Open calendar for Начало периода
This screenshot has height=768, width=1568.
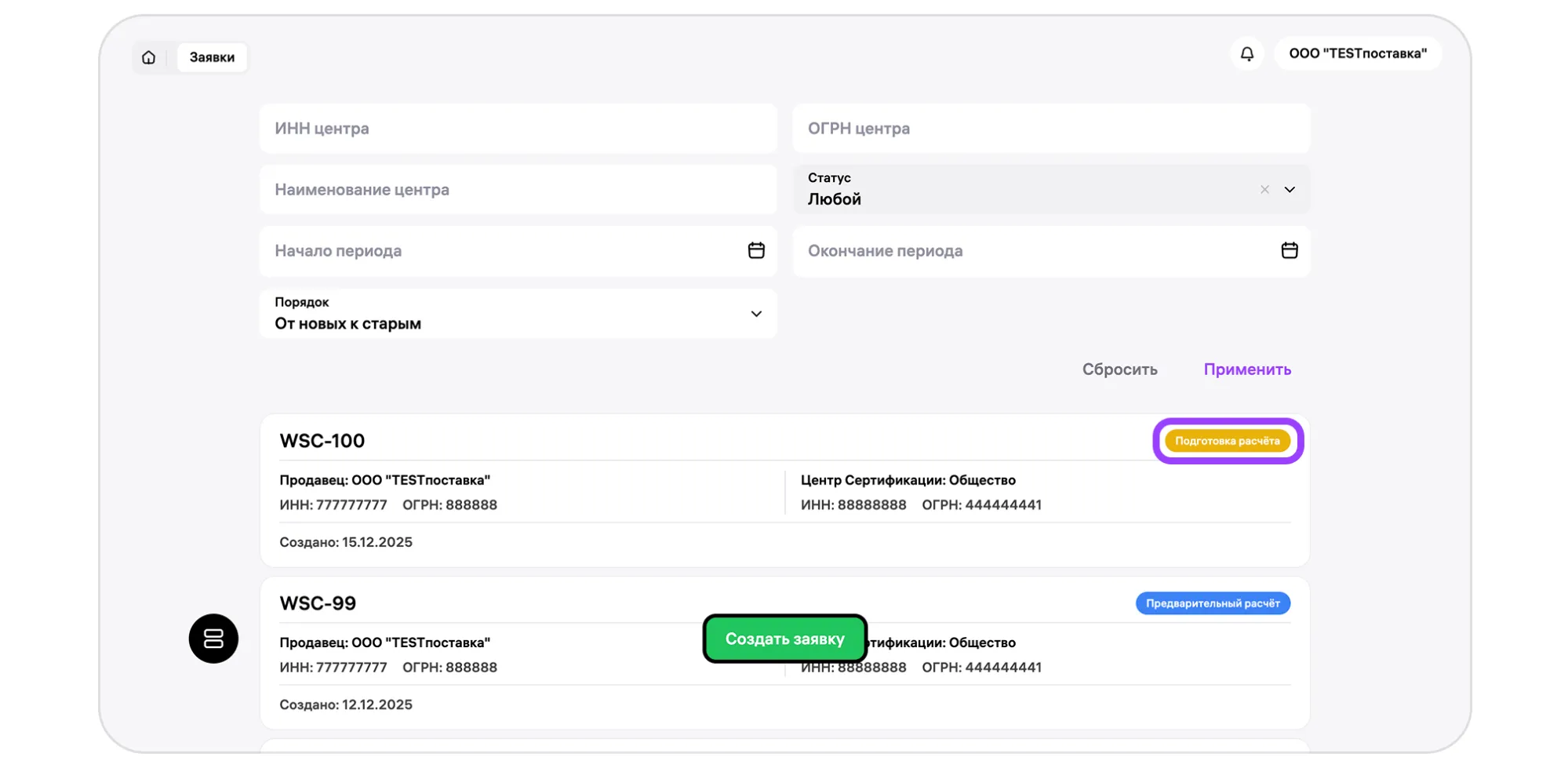[x=755, y=250]
